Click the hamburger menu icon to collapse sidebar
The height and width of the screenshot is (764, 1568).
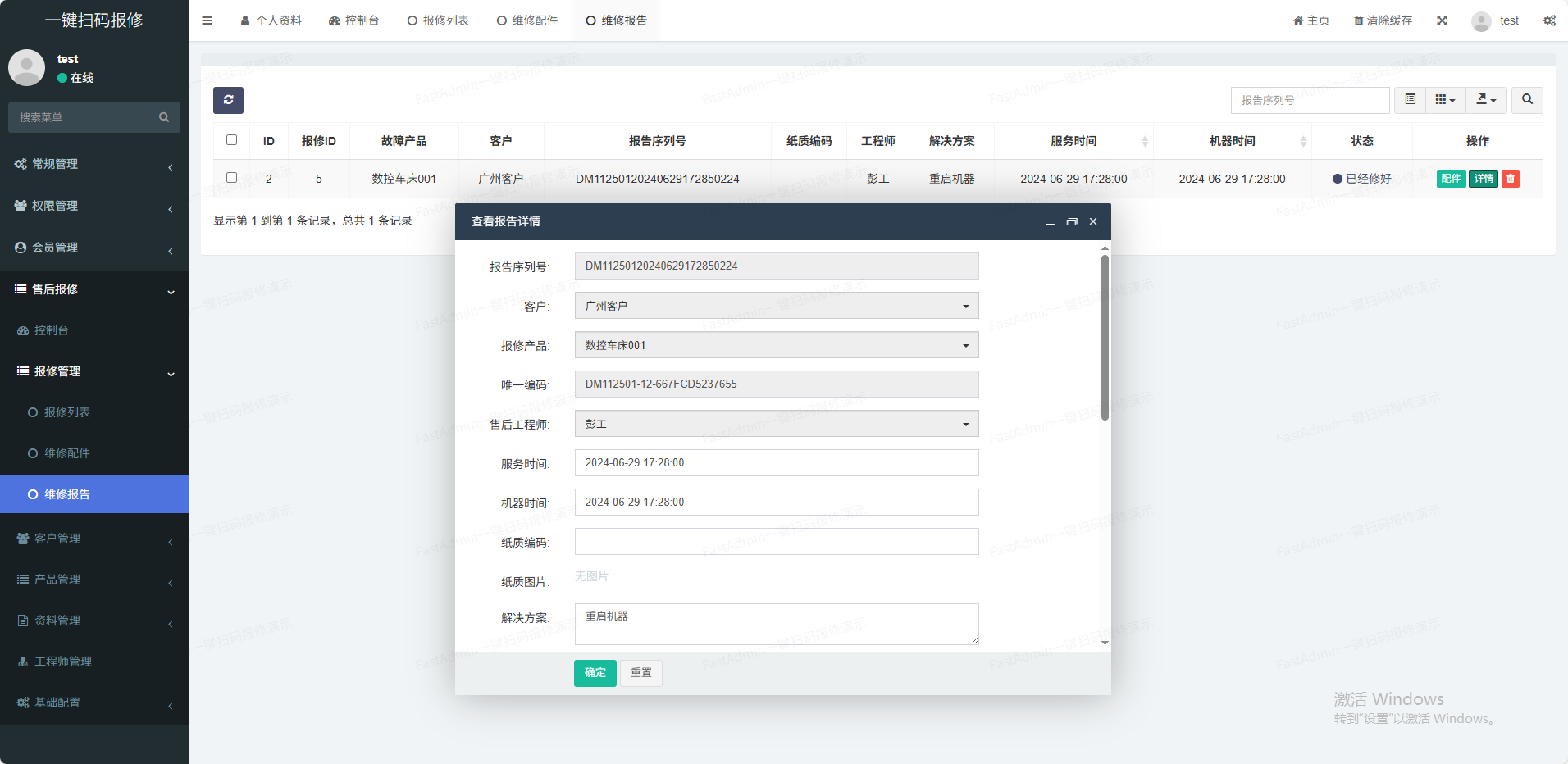[x=207, y=20]
